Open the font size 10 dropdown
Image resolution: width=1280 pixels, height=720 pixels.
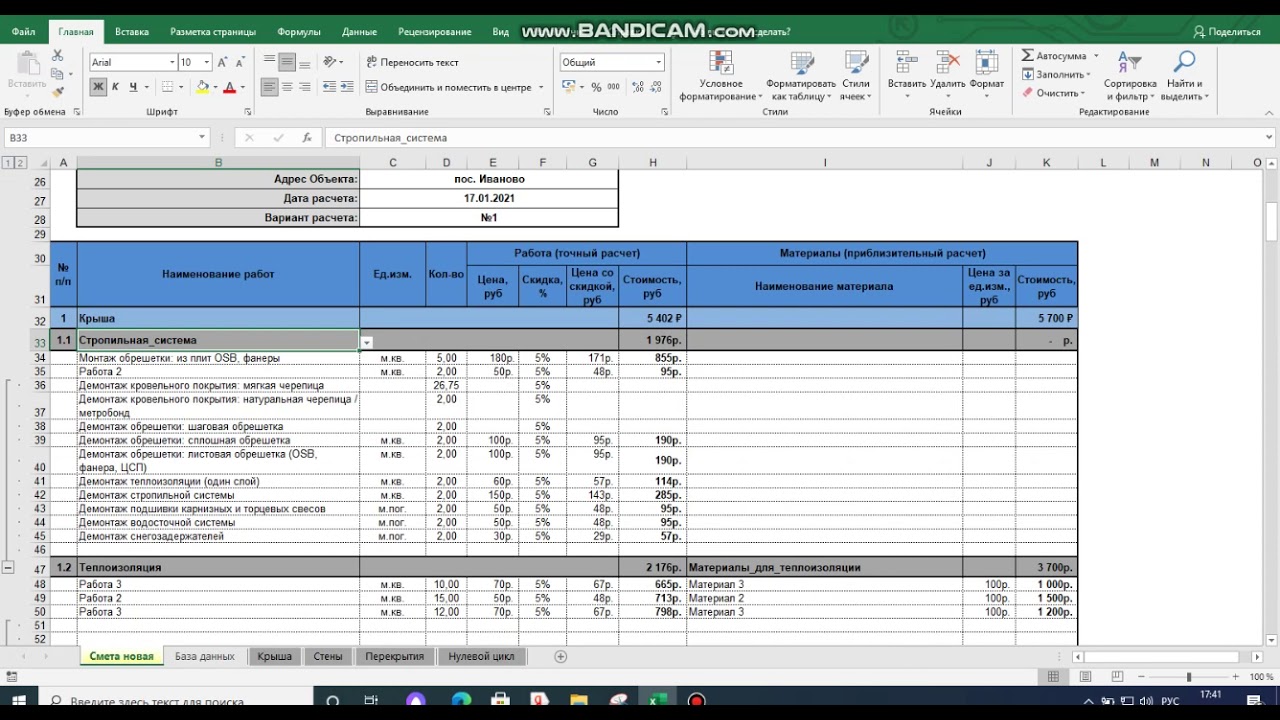207,62
